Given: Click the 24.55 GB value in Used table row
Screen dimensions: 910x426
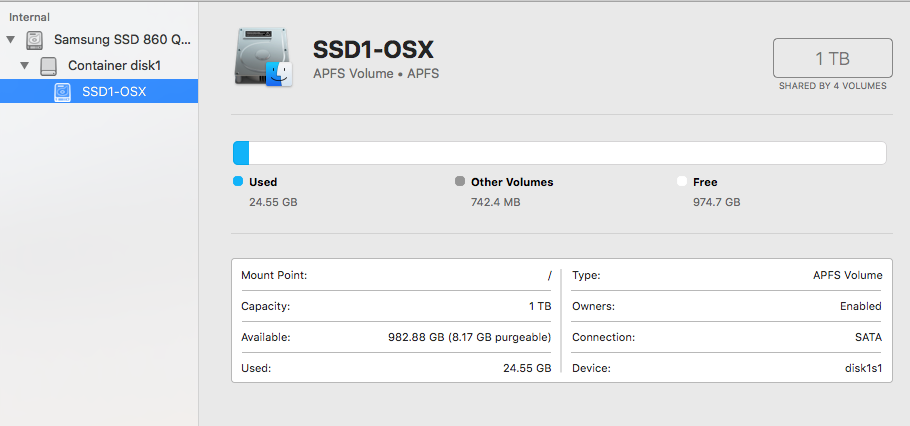Looking at the screenshot, I should 527,368.
